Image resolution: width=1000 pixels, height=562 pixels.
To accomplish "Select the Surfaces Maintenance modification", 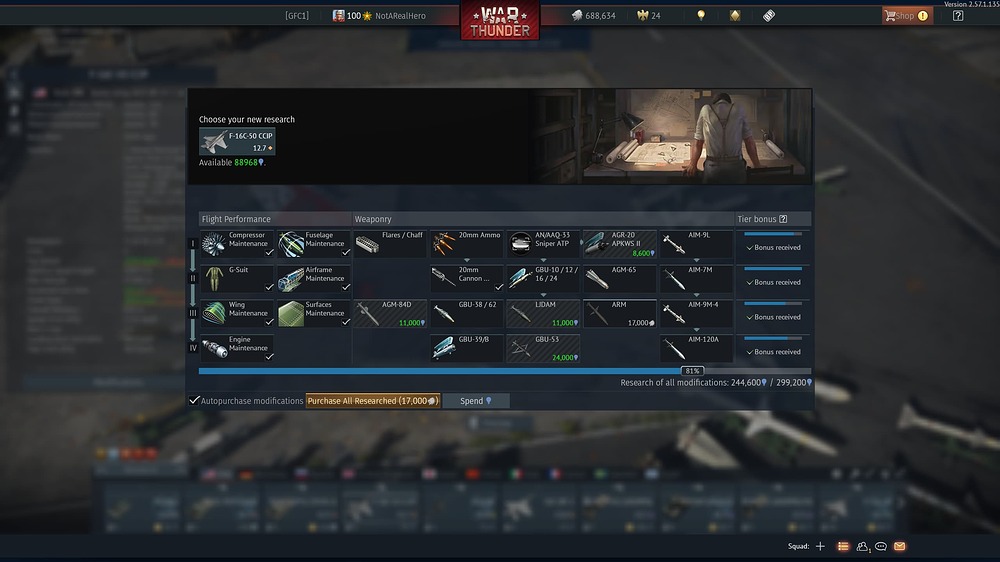I will (313, 314).
